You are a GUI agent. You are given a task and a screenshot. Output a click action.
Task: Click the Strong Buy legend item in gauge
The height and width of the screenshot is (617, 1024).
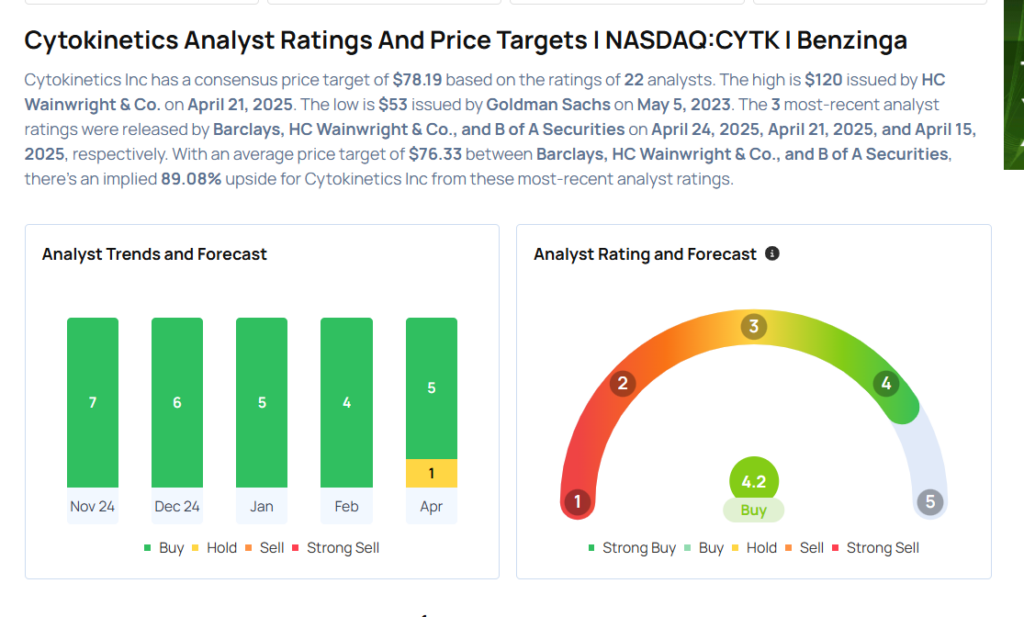click(x=632, y=548)
